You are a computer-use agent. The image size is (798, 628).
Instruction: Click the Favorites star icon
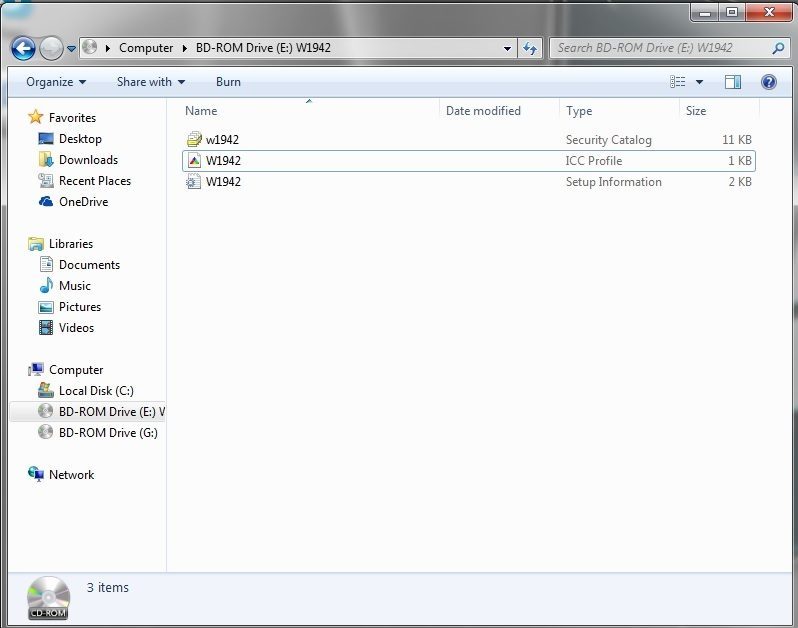click(36, 117)
